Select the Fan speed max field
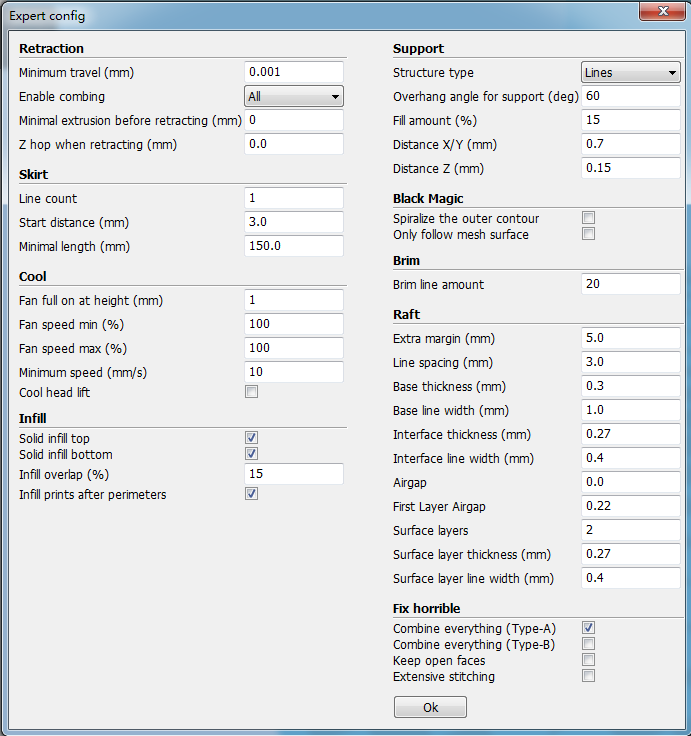Screen dimensions: 691x736 294,348
